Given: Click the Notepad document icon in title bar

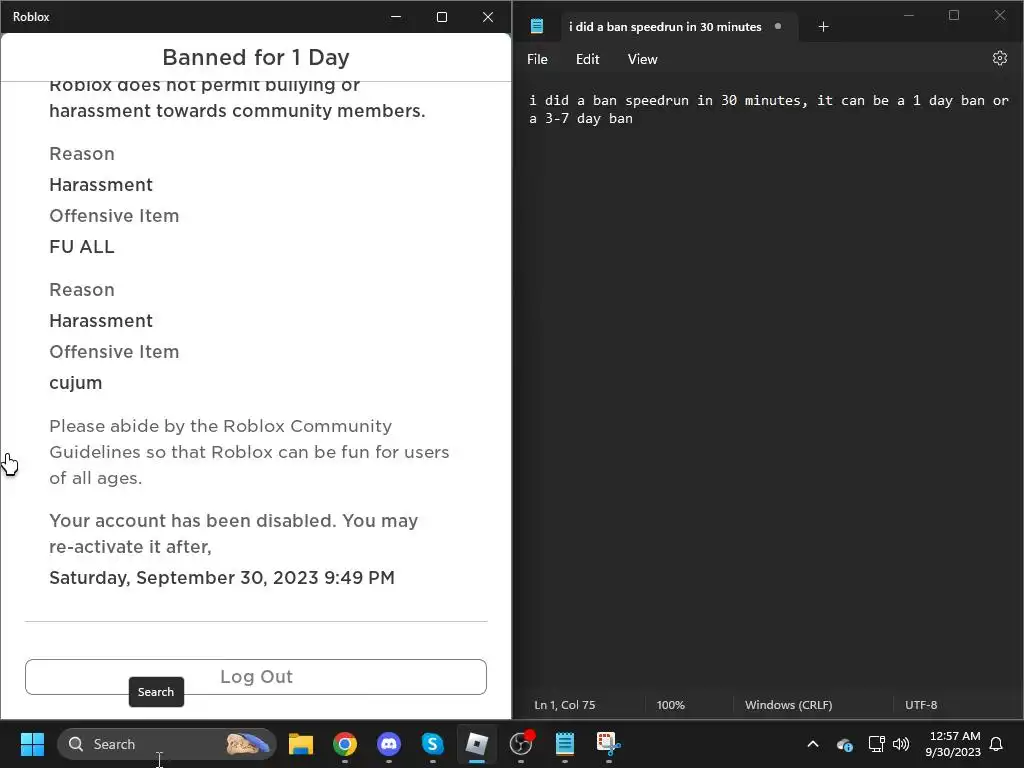Looking at the screenshot, I should 537,26.
